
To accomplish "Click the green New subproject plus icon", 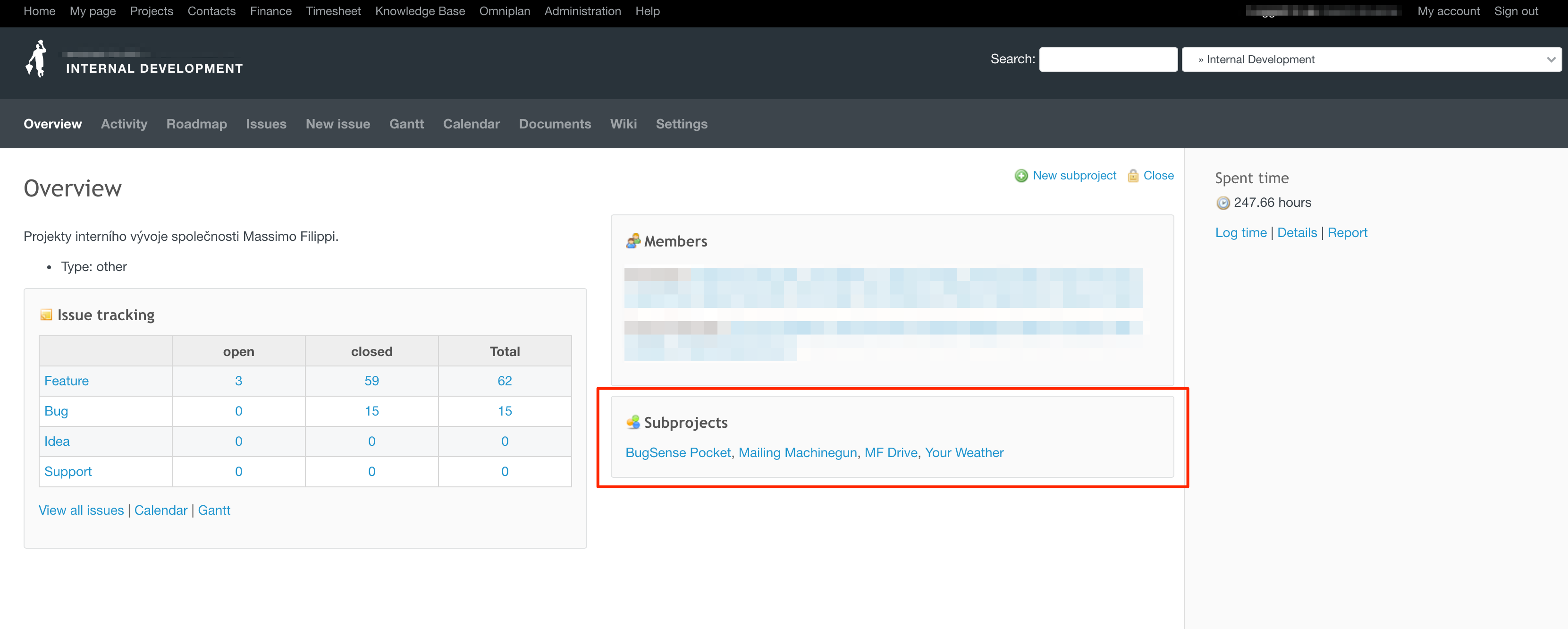I will 1021,176.
